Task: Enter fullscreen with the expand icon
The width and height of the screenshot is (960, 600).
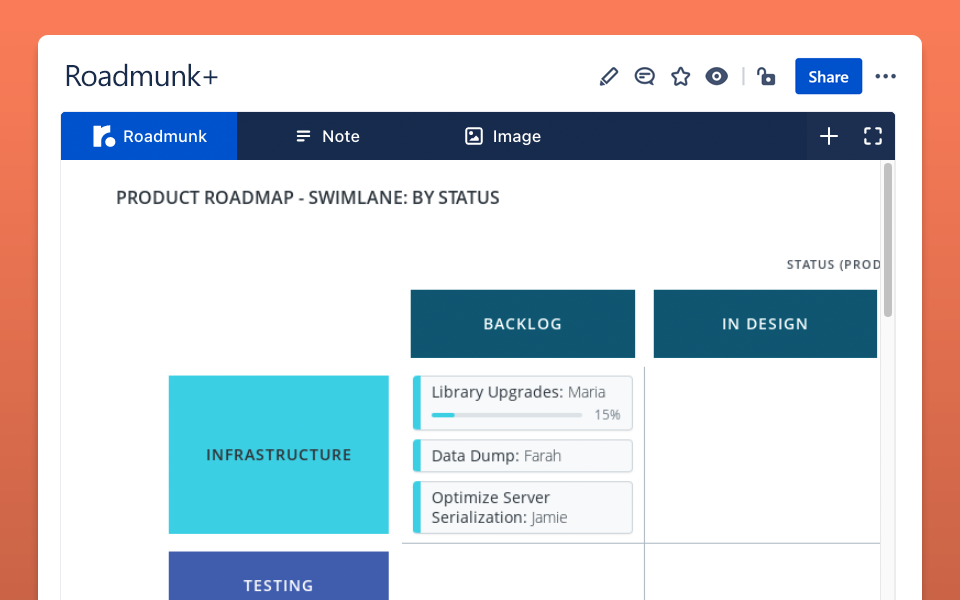Action: click(873, 136)
